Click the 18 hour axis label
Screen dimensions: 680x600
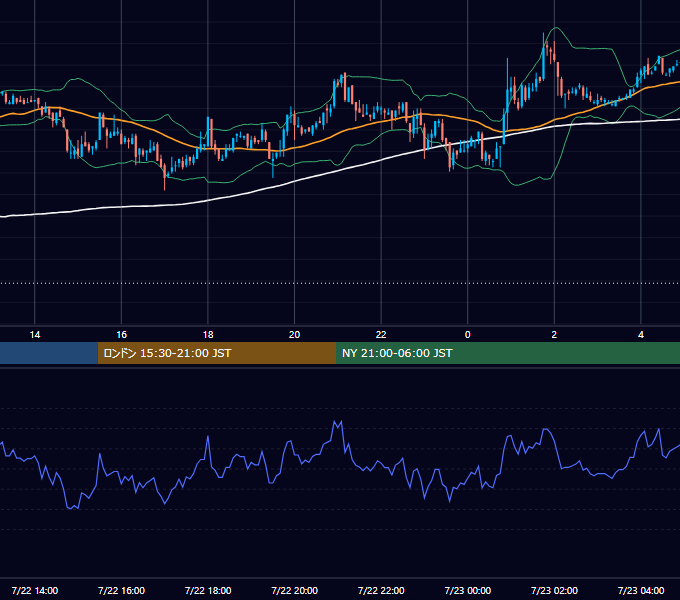click(x=208, y=335)
